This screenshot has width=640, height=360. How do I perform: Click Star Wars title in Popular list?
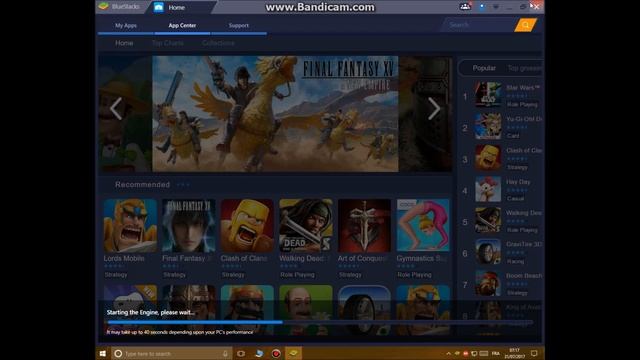[x=523, y=87]
